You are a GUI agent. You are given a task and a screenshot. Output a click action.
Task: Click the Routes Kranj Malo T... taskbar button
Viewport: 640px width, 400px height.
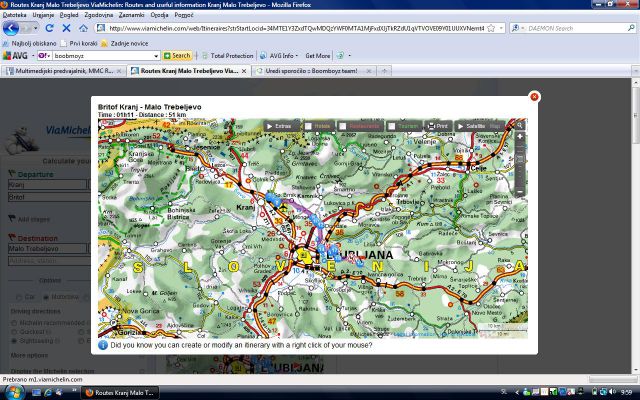121,393
